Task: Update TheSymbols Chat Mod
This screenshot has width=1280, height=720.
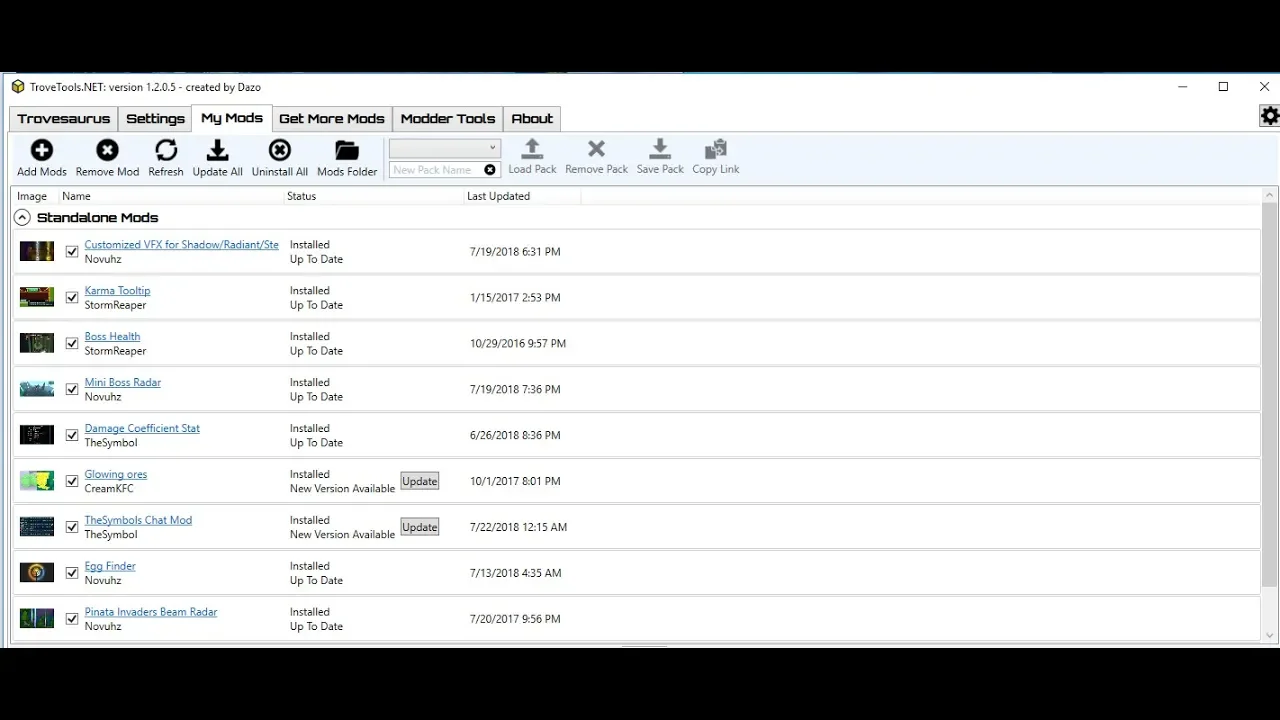Action: pyautogui.click(x=420, y=527)
